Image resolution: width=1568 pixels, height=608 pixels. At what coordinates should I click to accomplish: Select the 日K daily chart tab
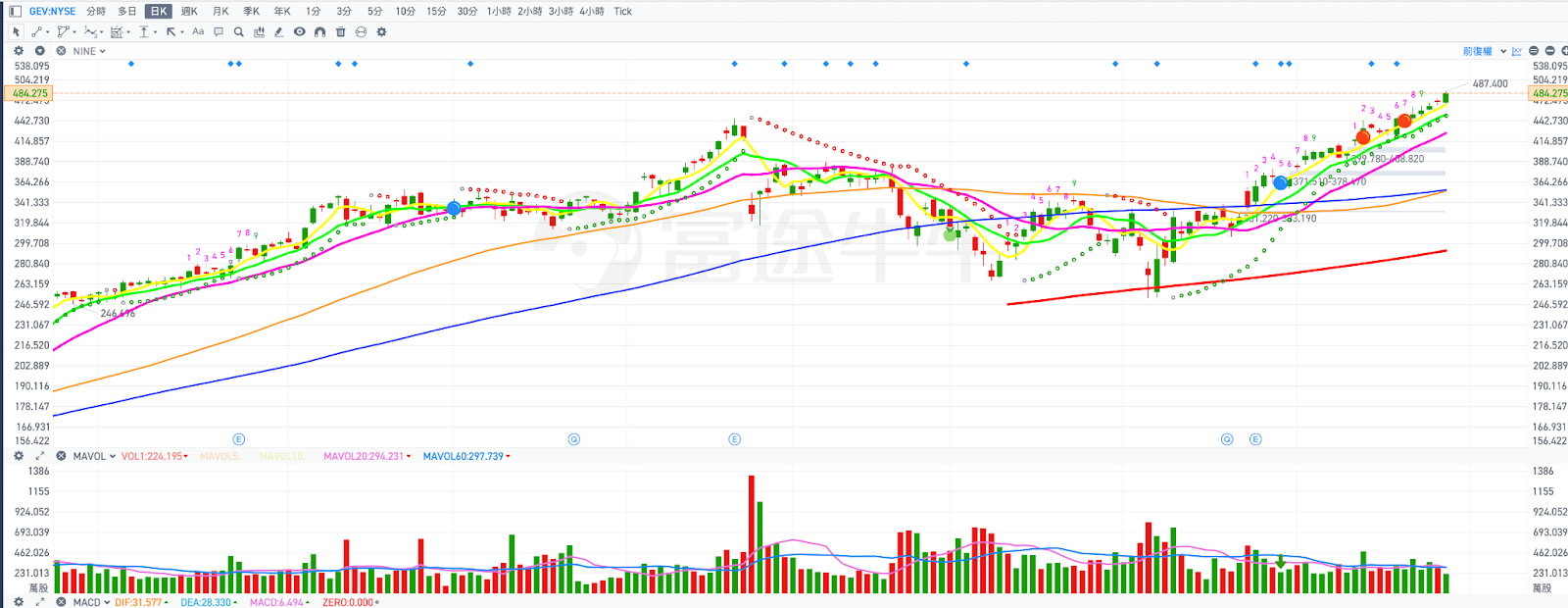[x=159, y=12]
